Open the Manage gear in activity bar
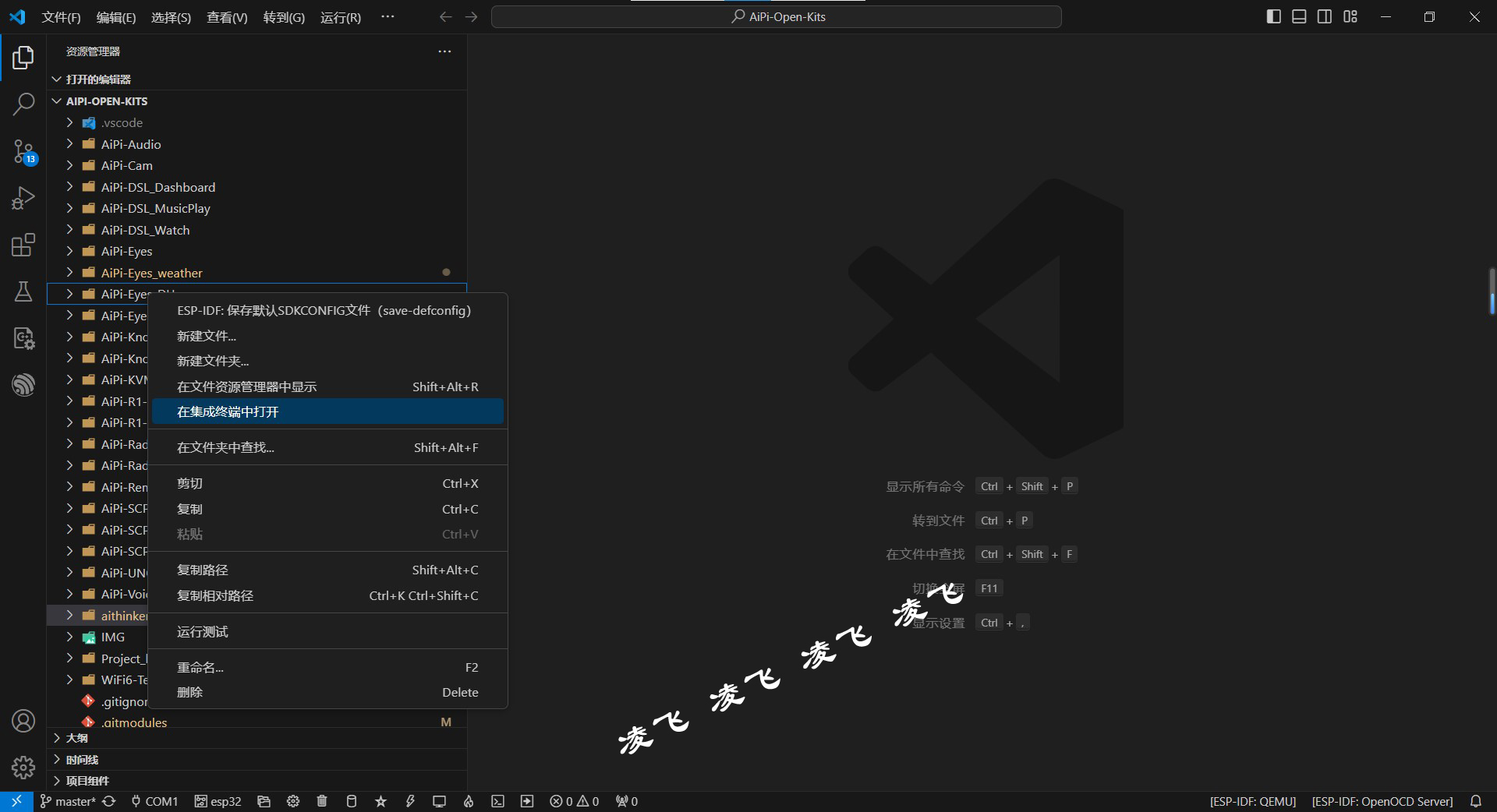1497x812 pixels. pyautogui.click(x=23, y=768)
